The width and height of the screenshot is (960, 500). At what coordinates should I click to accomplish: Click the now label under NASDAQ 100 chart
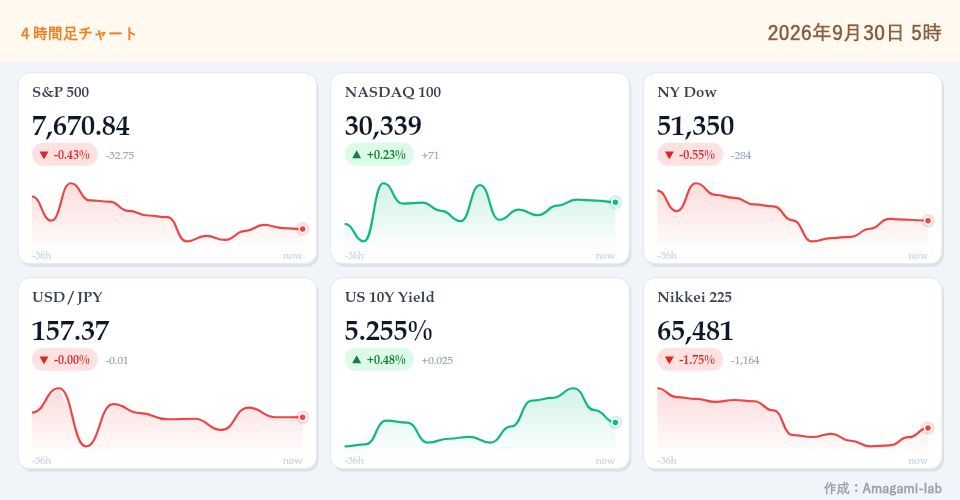(x=605, y=256)
